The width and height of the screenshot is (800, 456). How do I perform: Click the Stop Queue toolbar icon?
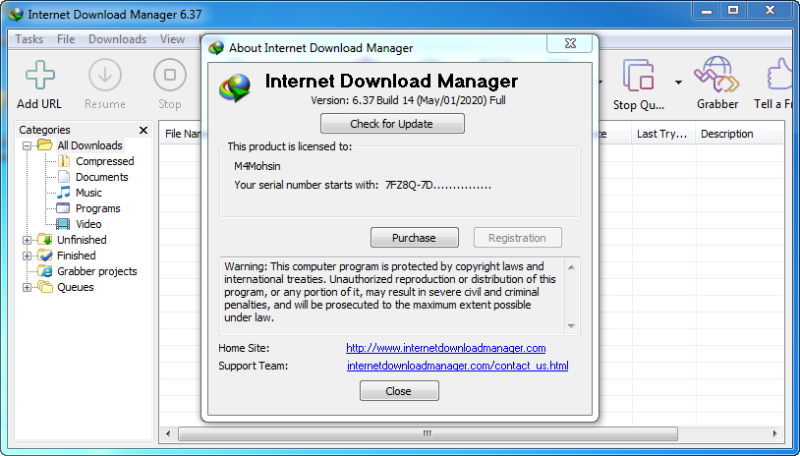[x=638, y=75]
